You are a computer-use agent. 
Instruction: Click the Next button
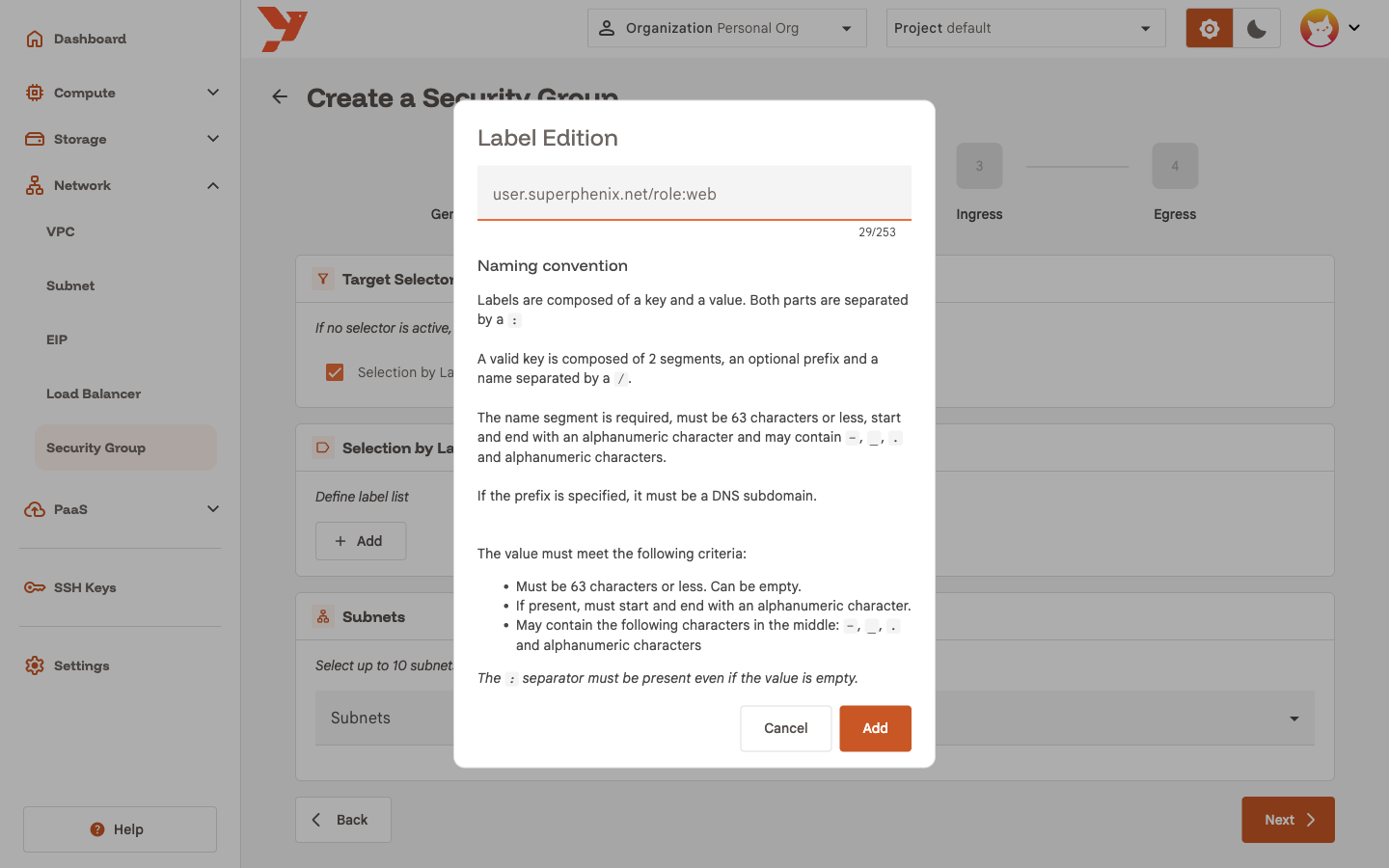(1288, 820)
